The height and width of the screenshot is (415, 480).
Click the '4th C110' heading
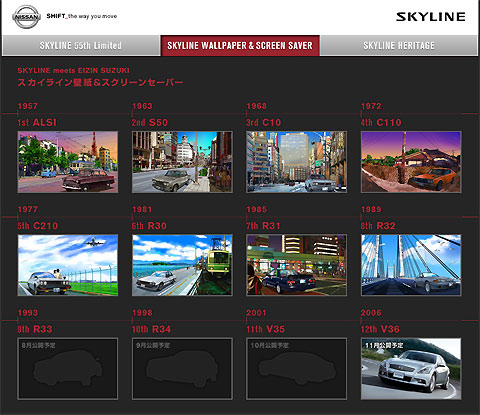(381, 122)
